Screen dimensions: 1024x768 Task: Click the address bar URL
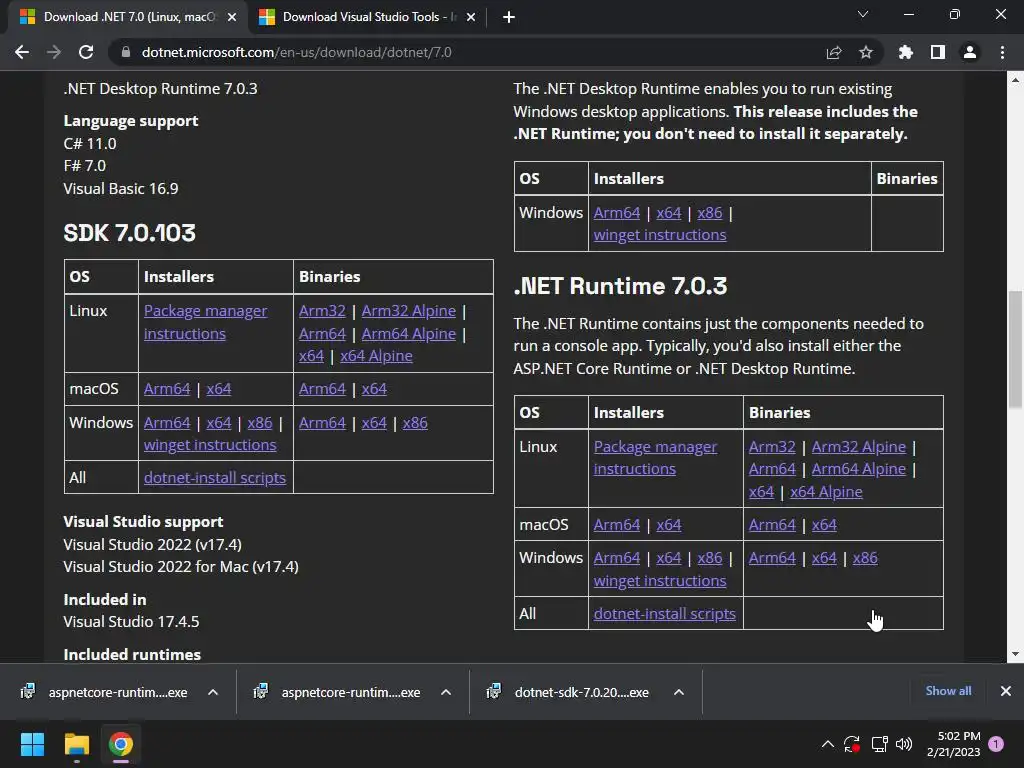[296, 52]
